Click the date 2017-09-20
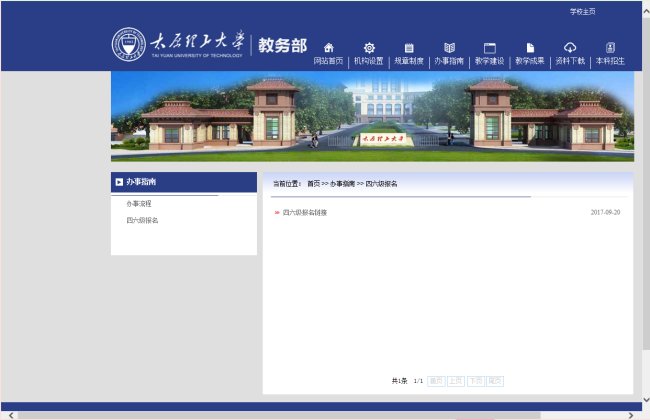Screen dimensions: 650x420 click(605, 212)
